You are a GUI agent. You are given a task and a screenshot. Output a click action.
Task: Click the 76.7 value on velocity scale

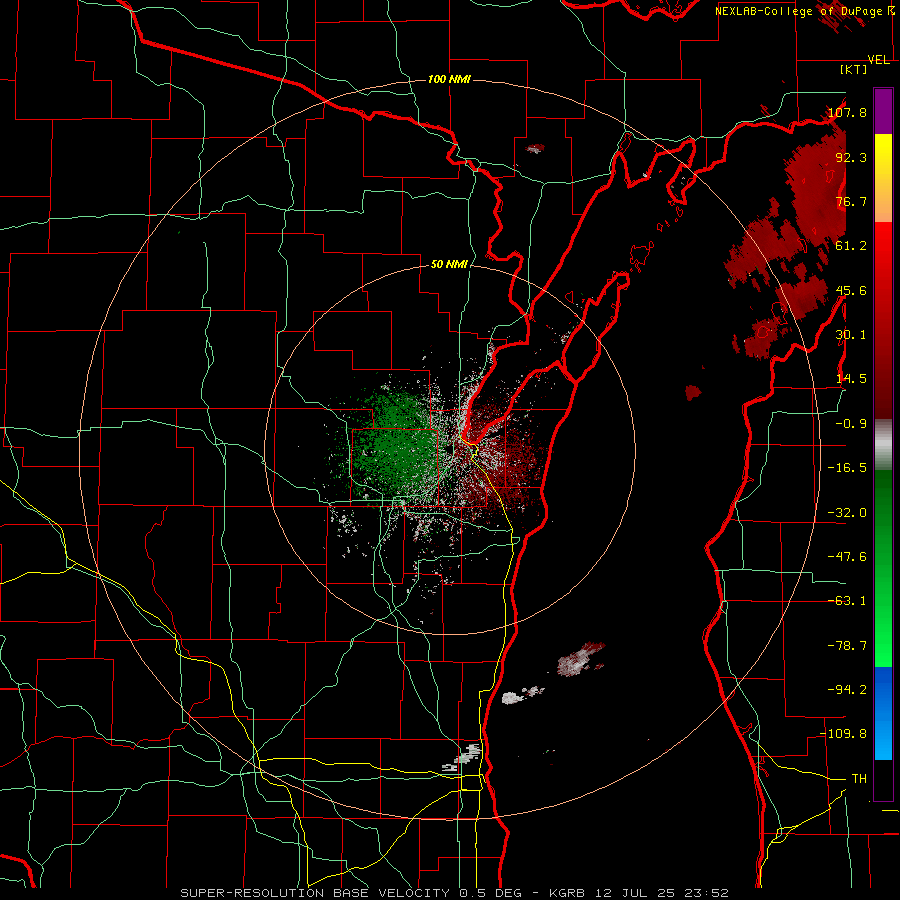click(851, 201)
